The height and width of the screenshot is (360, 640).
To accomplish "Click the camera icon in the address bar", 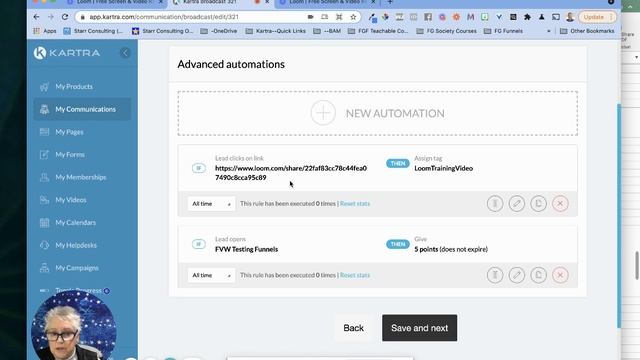I will pyautogui.click(x=310, y=17).
